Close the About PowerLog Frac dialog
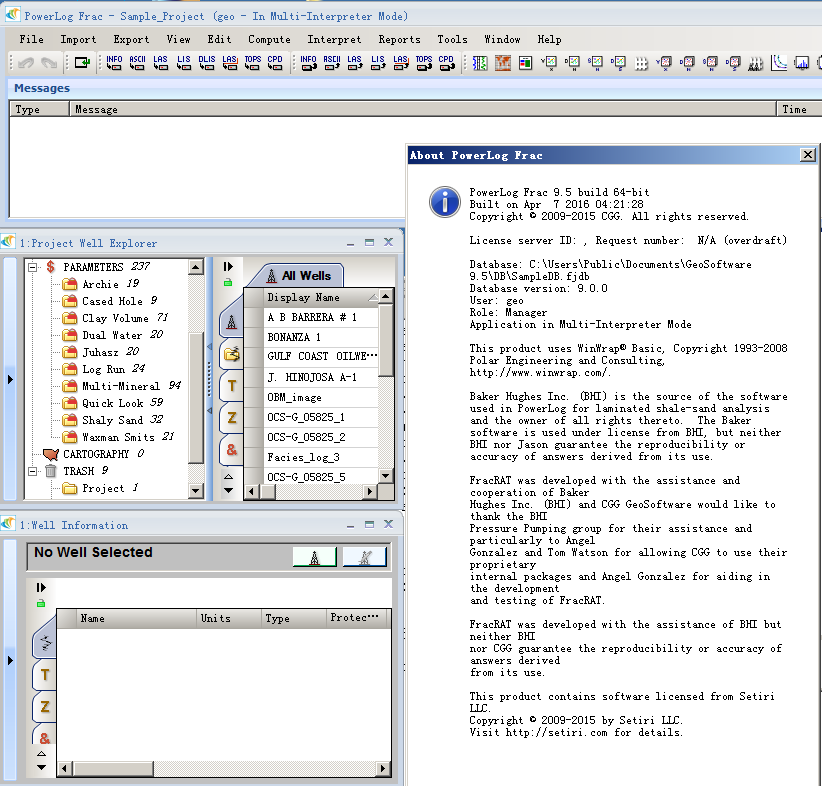The width and height of the screenshot is (822, 786). (x=808, y=155)
